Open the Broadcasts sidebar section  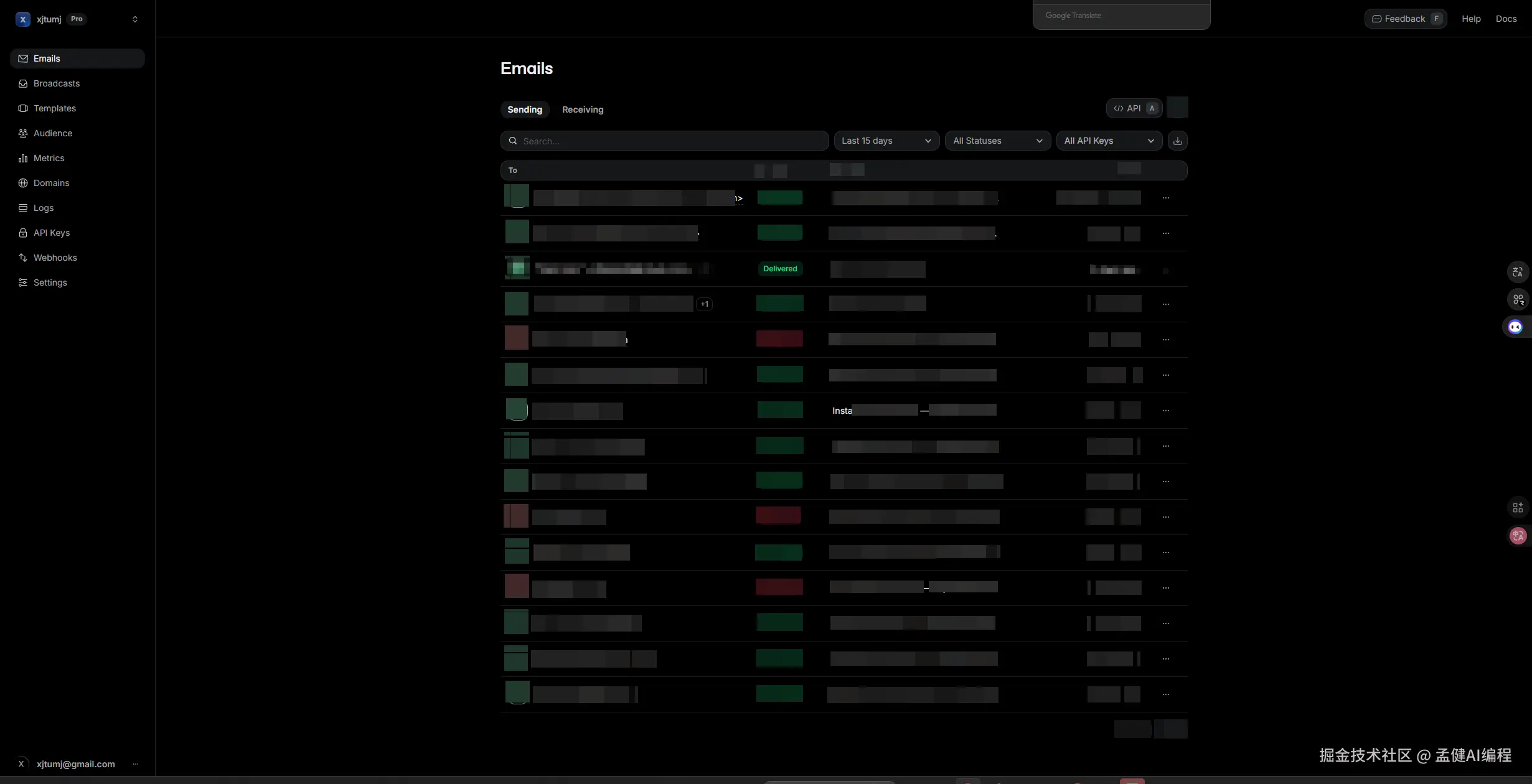(56, 83)
